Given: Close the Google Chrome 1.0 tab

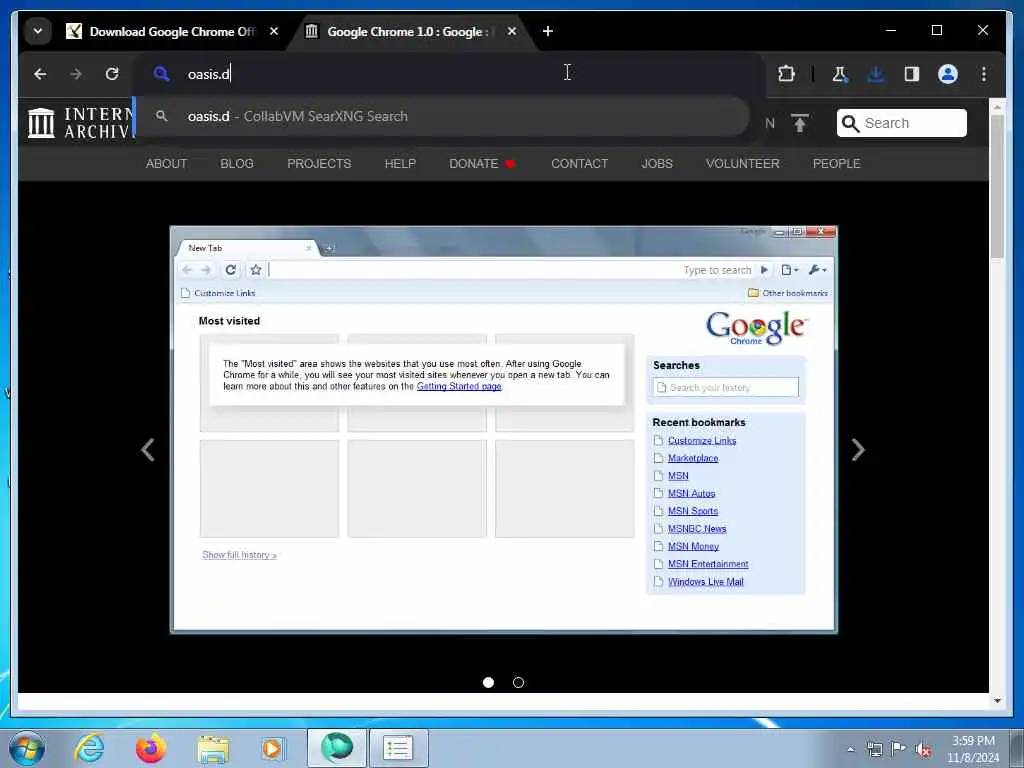Looking at the screenshot, I should tap(512, 31).
